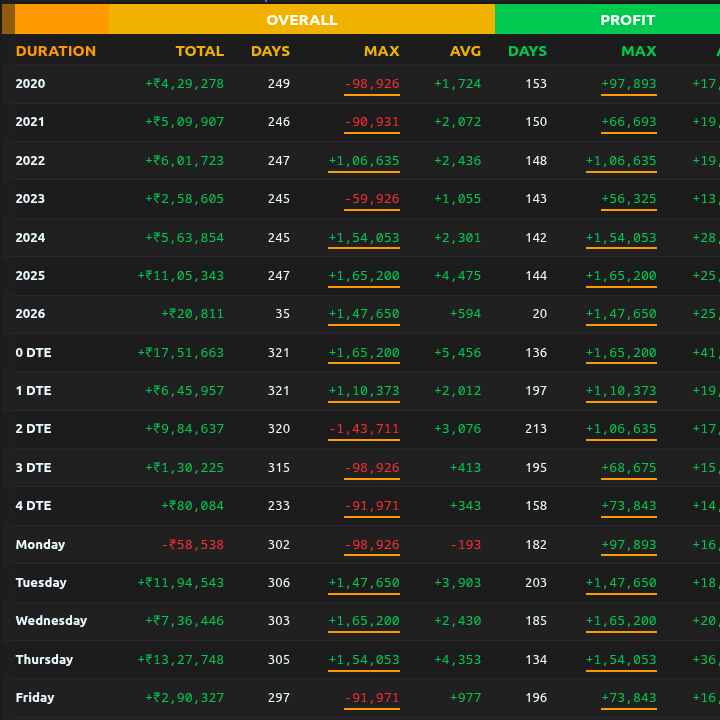Viewport: 720px width, 720px height.
Task: Select the PROFIT header group
Action: 627,20
